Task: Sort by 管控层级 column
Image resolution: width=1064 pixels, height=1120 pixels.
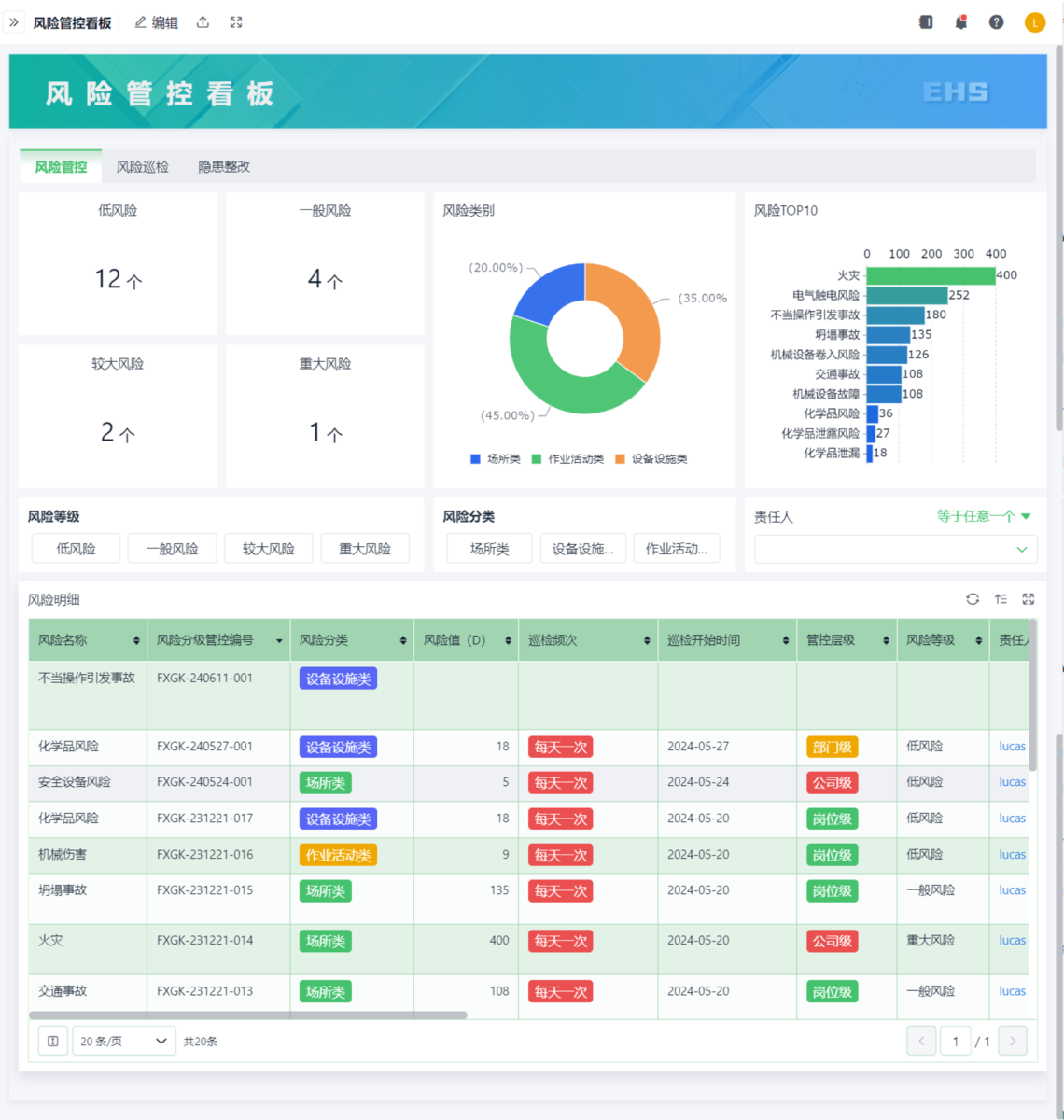Action: tap(886, 640)
